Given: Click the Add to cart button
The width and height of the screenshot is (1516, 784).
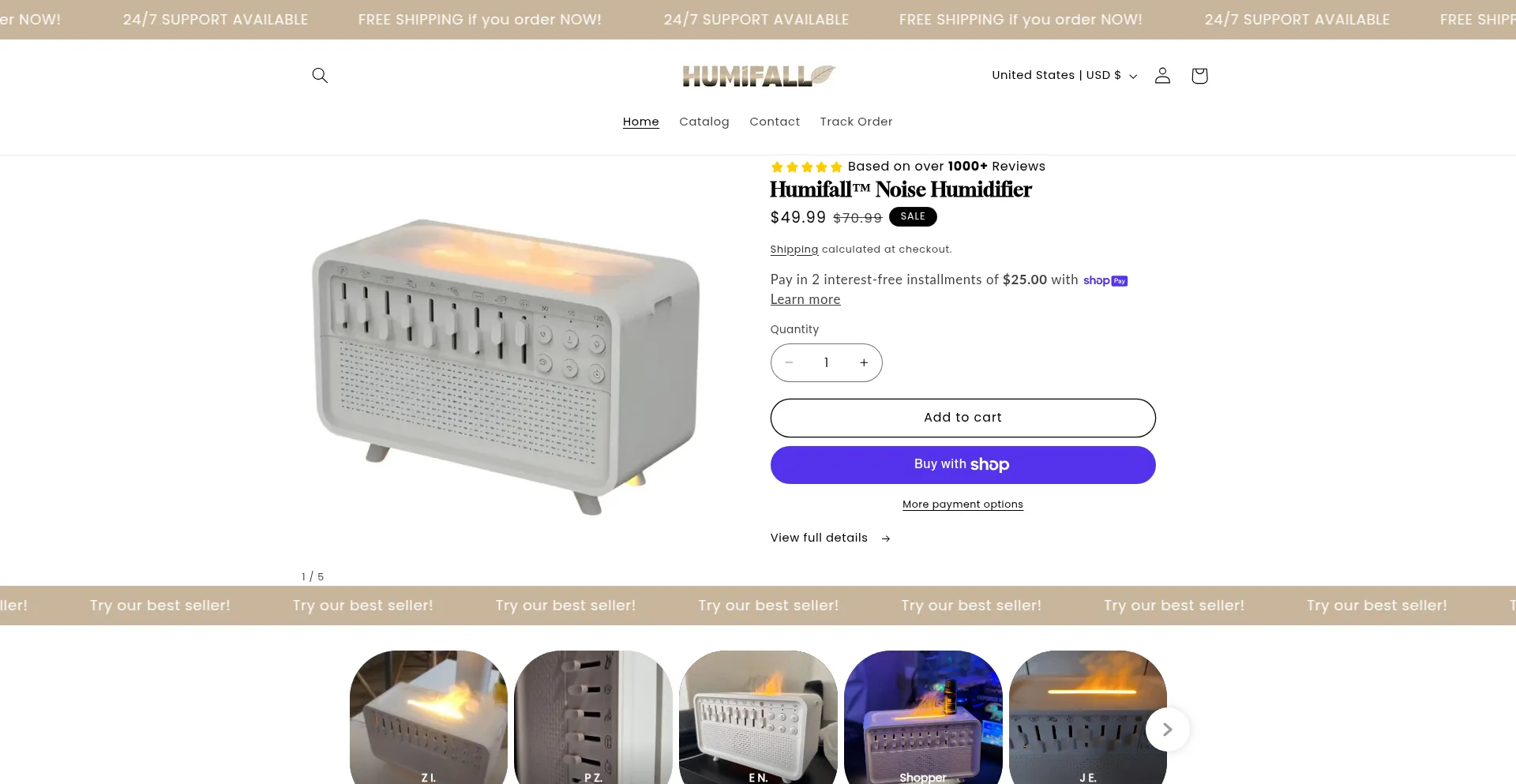Looking at the screenshot, I should click(963, 418).
